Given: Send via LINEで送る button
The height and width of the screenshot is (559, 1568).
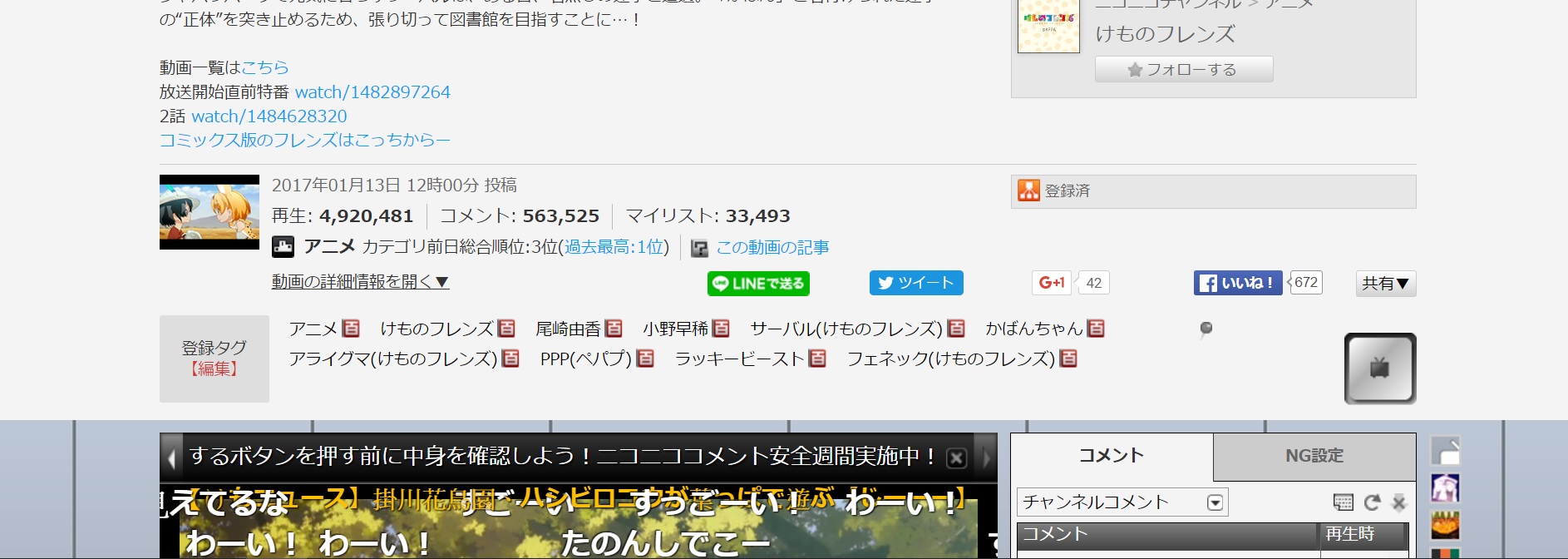Looking at the screenshot, I should [758, 284].
